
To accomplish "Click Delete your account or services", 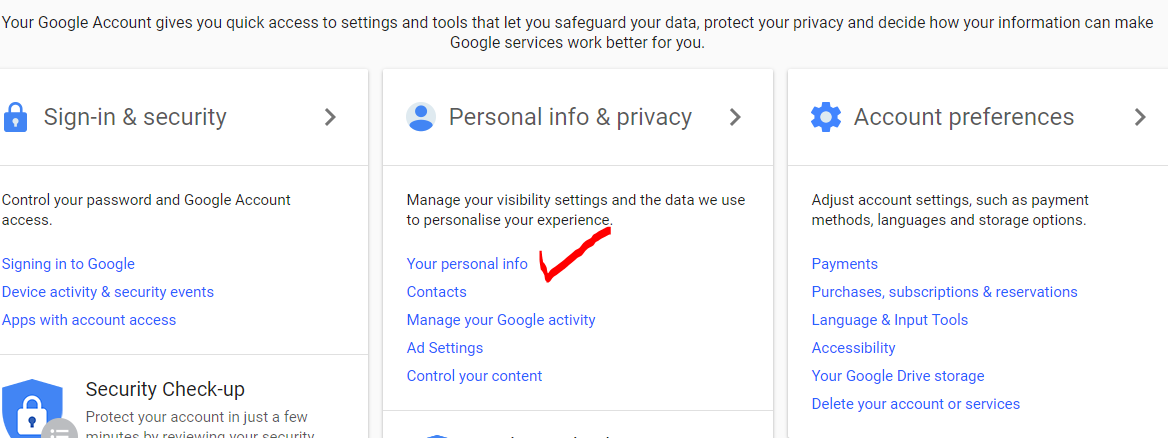I will [x=916, y=404].
